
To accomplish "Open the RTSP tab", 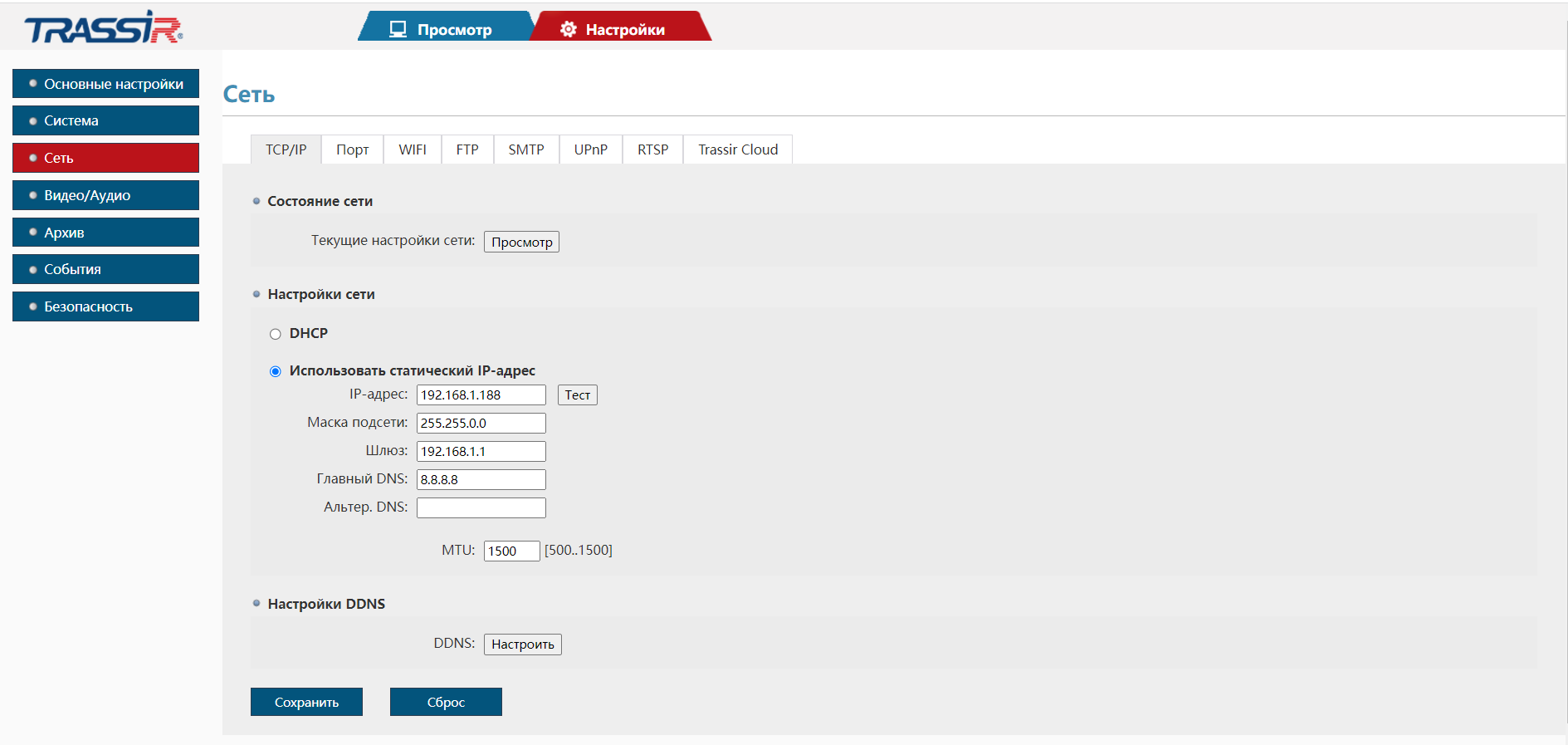I will pos(653,149).
